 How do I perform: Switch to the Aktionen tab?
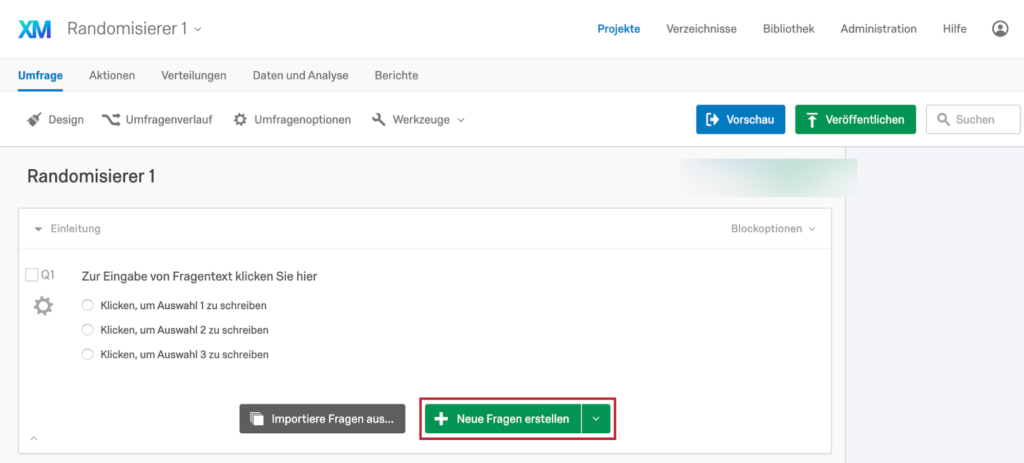point(112,75)
